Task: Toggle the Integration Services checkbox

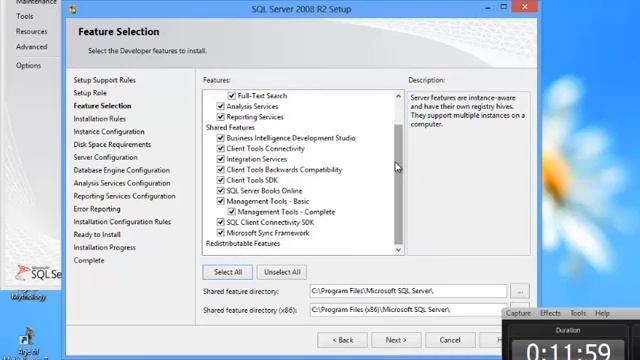Action: [220, 159]
